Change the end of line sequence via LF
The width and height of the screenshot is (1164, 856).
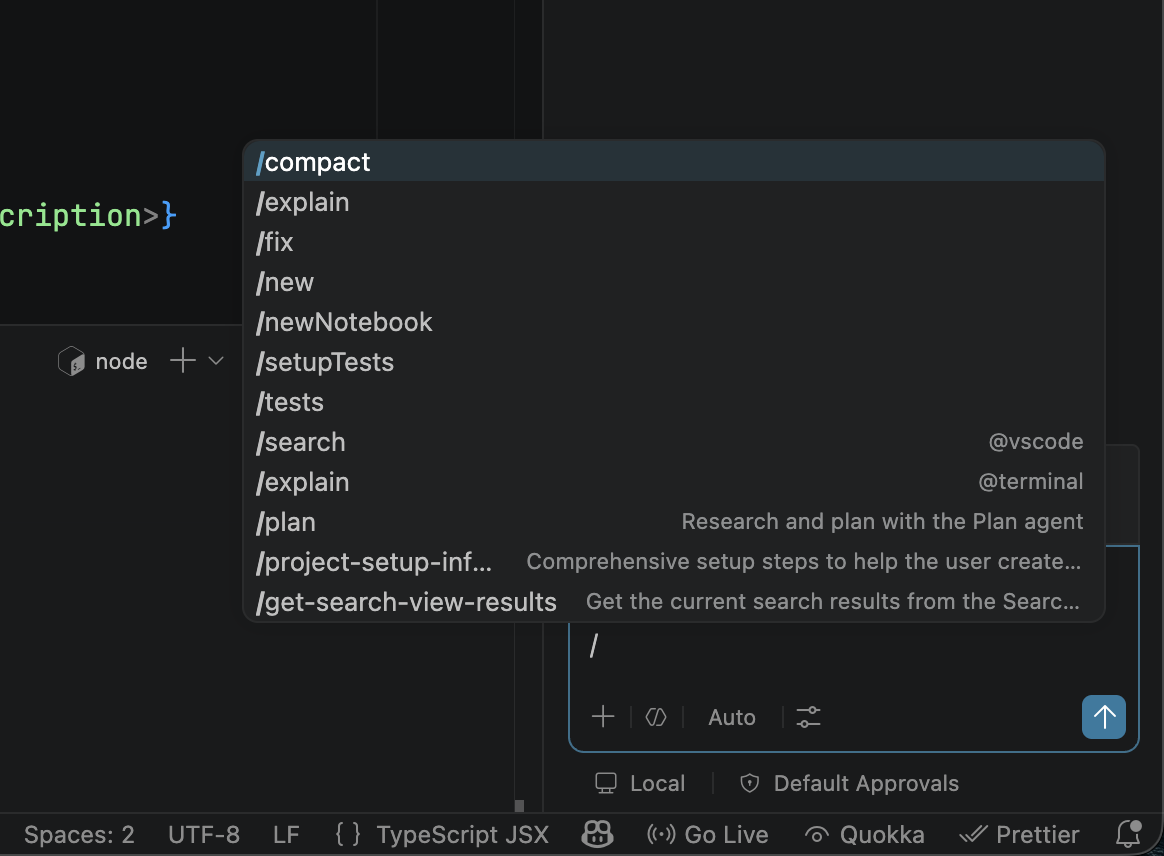click(287, 834)
